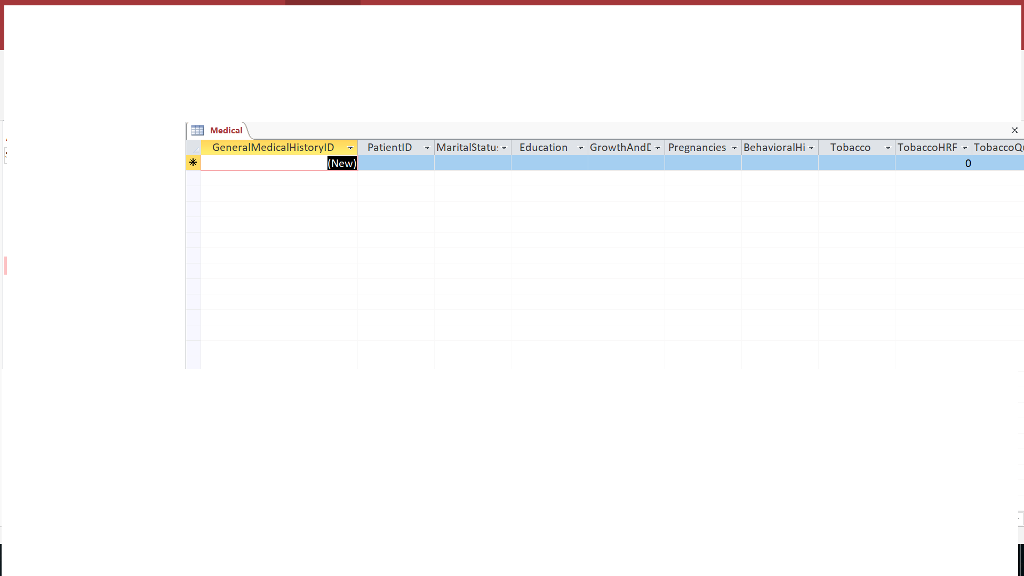Open Education column filter dropdown
The height and width of the screenshot is (576, 1024).
581,148
